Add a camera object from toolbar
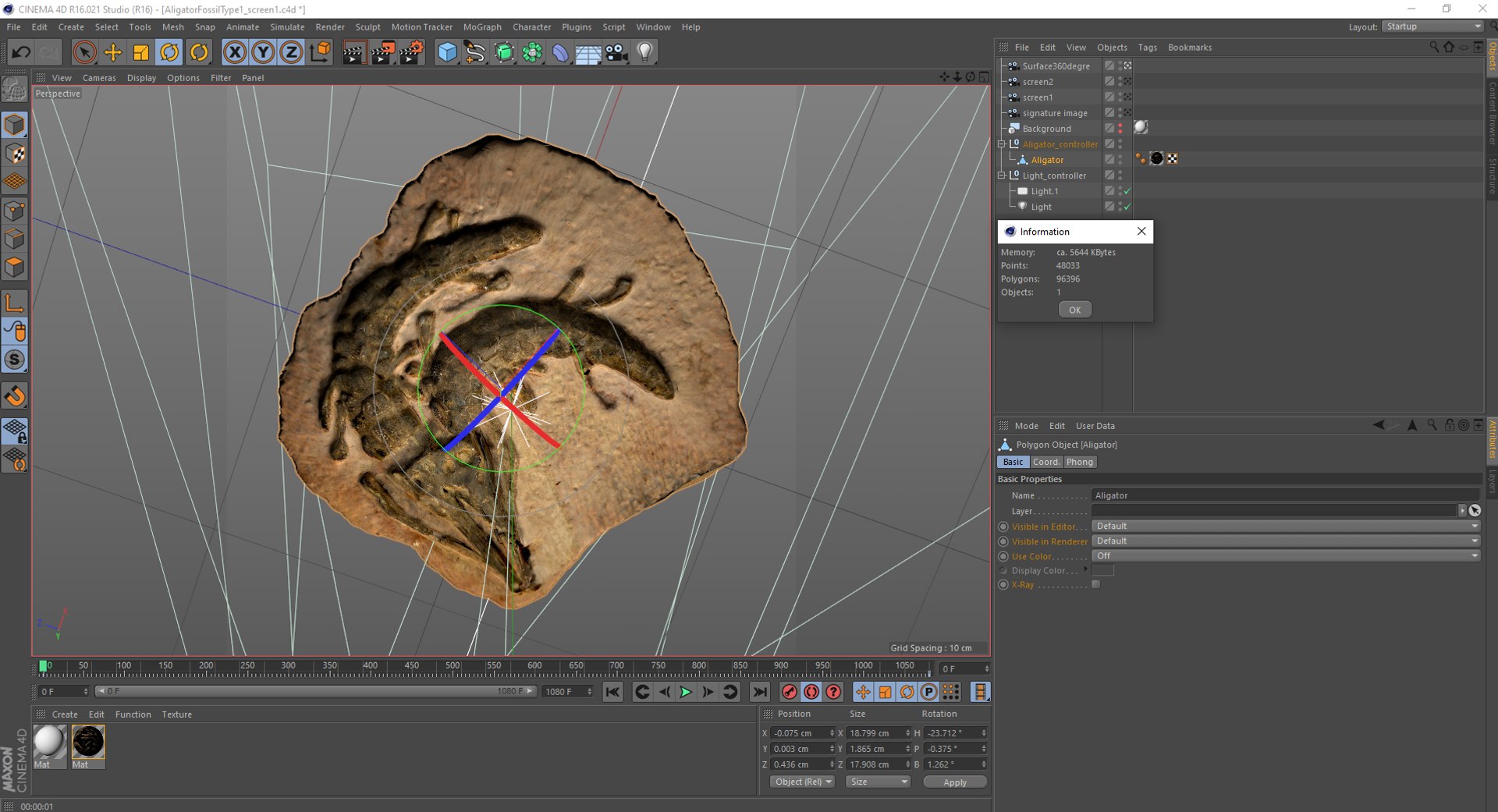Image resolution: width=1498 pixels, height=812 pixels. click(616, 52)
